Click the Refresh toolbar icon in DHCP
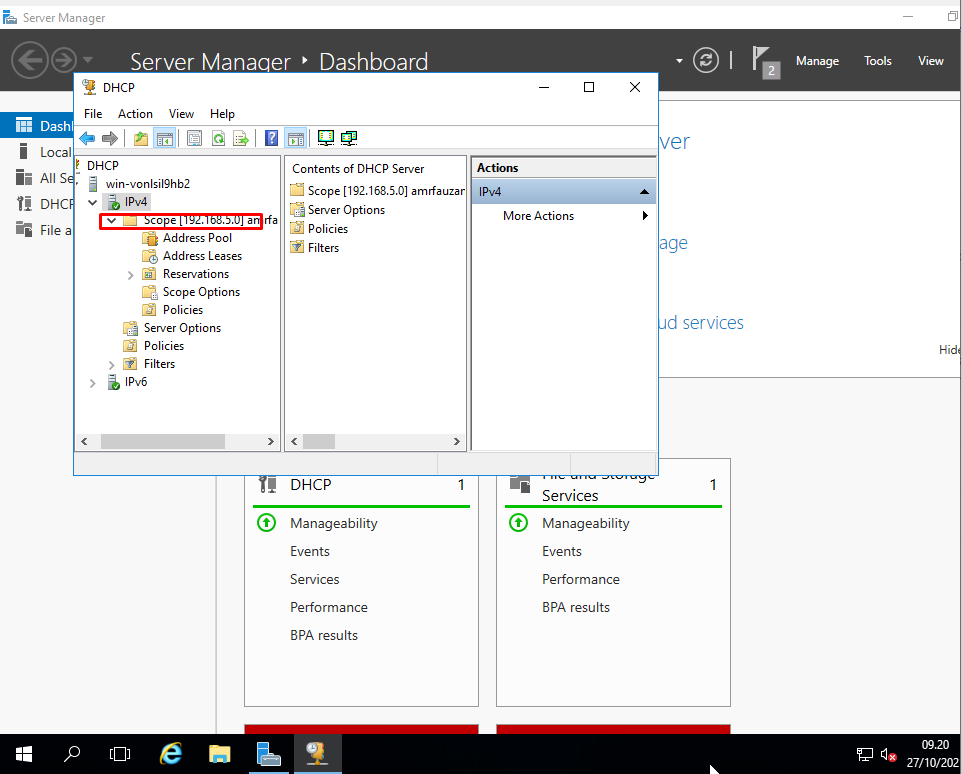 [x=218, y=138]
